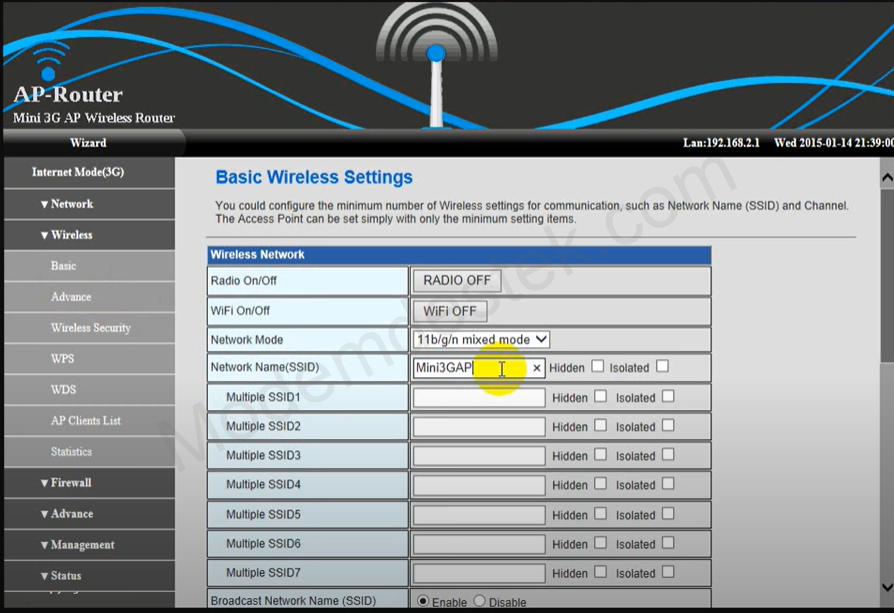Expand the Firewall menu section
This screenshot has height=613, width=894.
point(66,483)
